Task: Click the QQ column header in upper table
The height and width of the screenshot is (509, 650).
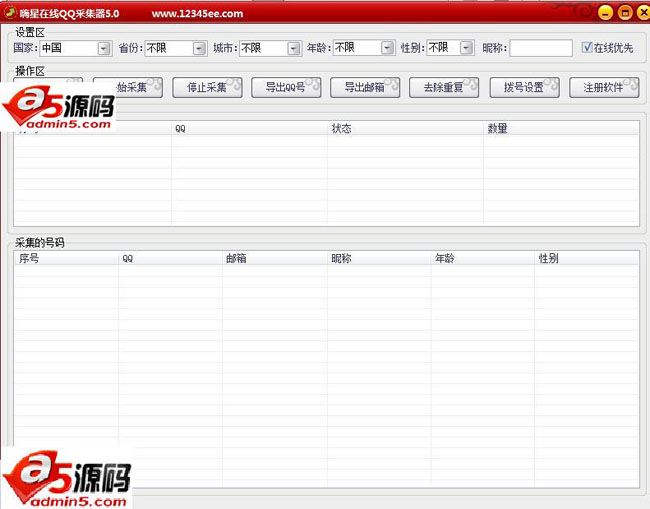Action: [x=249, y=128]
